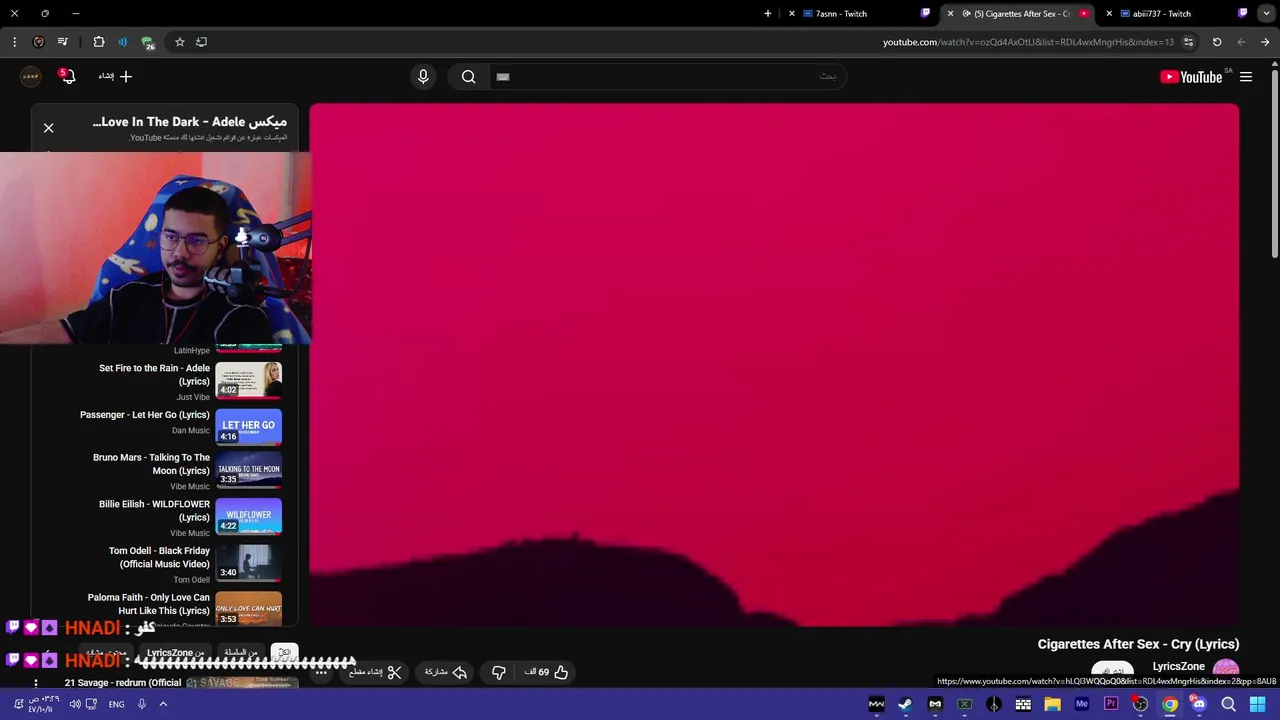Click the YouTube Create plus button

[115, 76]
